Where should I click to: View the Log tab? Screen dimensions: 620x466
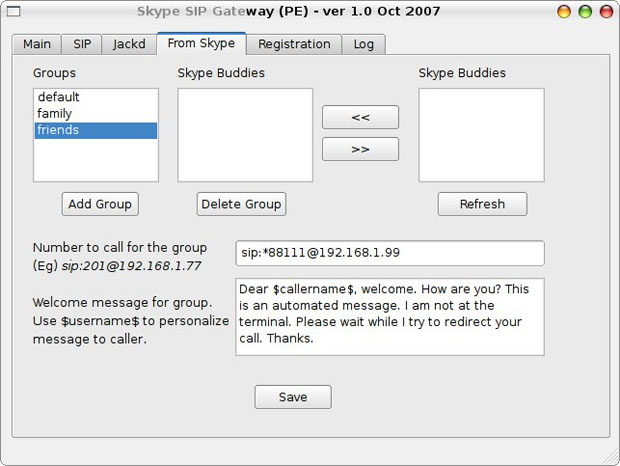click(364, 44)
